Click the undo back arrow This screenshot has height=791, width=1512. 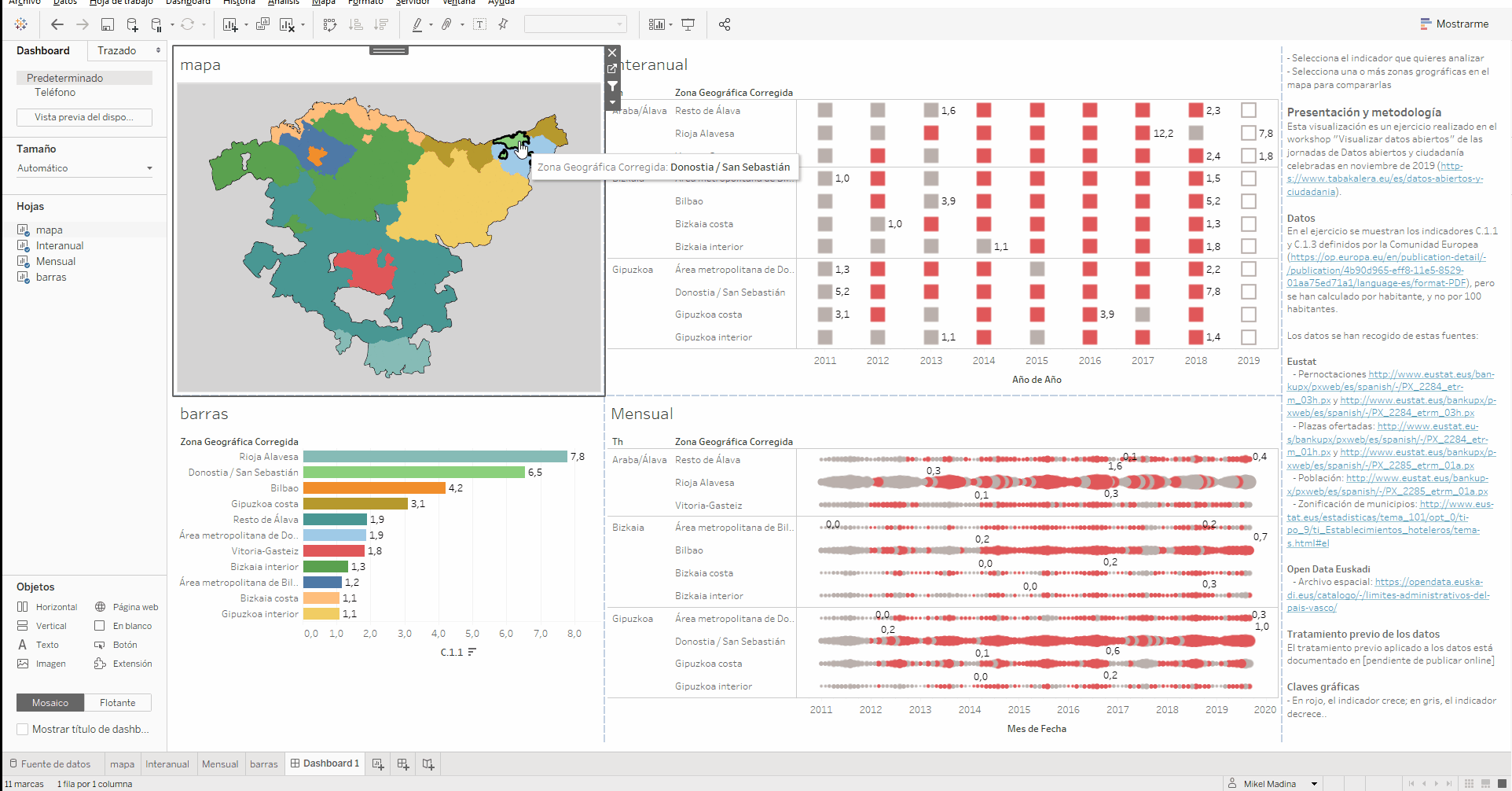57,25
